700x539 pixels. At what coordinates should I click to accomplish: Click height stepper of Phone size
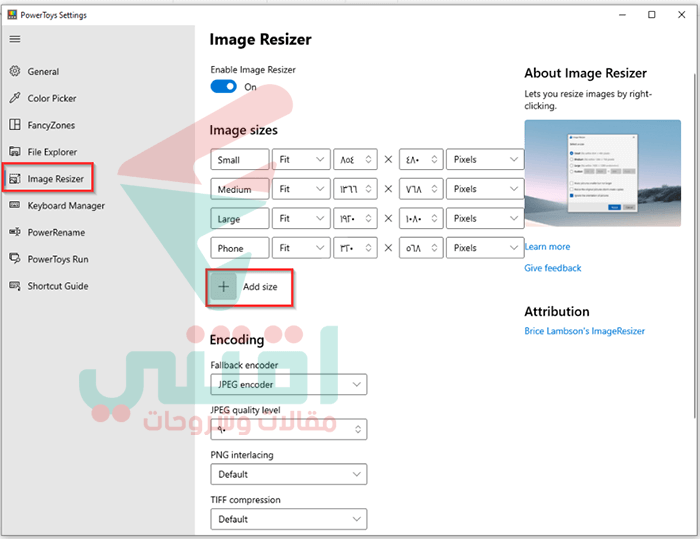(434, 248)
